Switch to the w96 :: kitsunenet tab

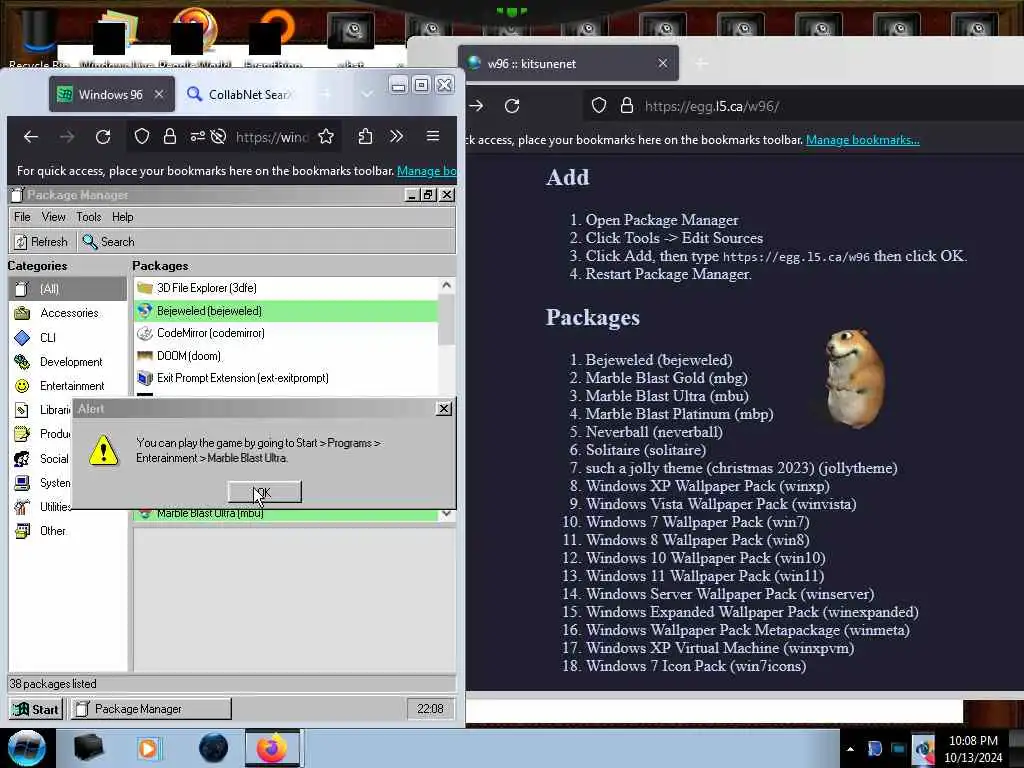coord(568,63)
